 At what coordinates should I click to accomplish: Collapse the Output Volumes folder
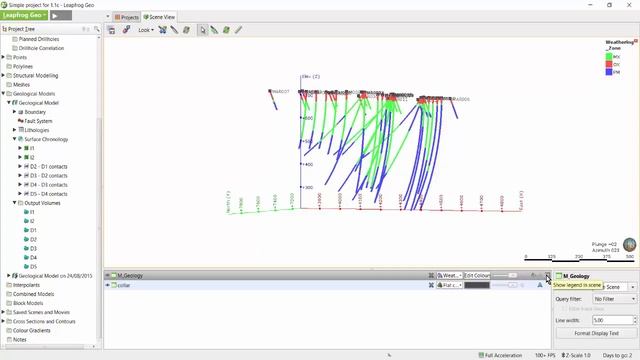coord(15,203)
